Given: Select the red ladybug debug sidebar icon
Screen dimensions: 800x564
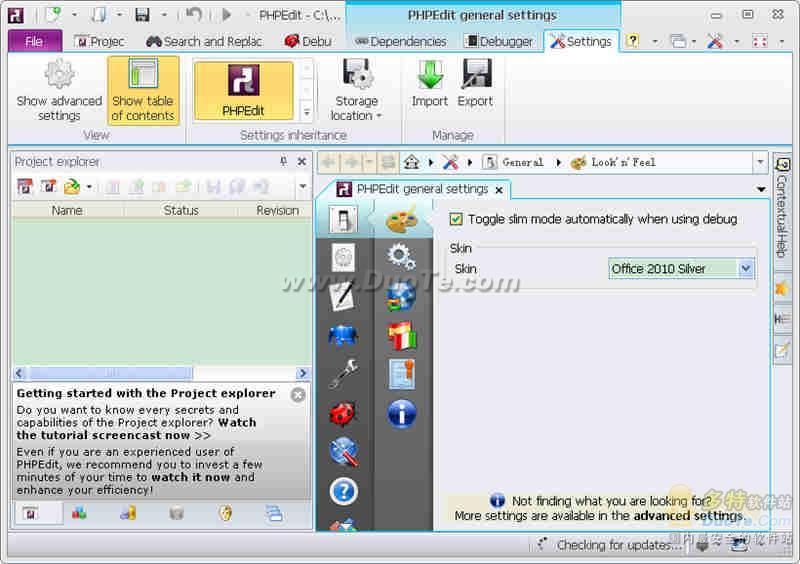Looking at the screenshot, I should tap(343, 413).
